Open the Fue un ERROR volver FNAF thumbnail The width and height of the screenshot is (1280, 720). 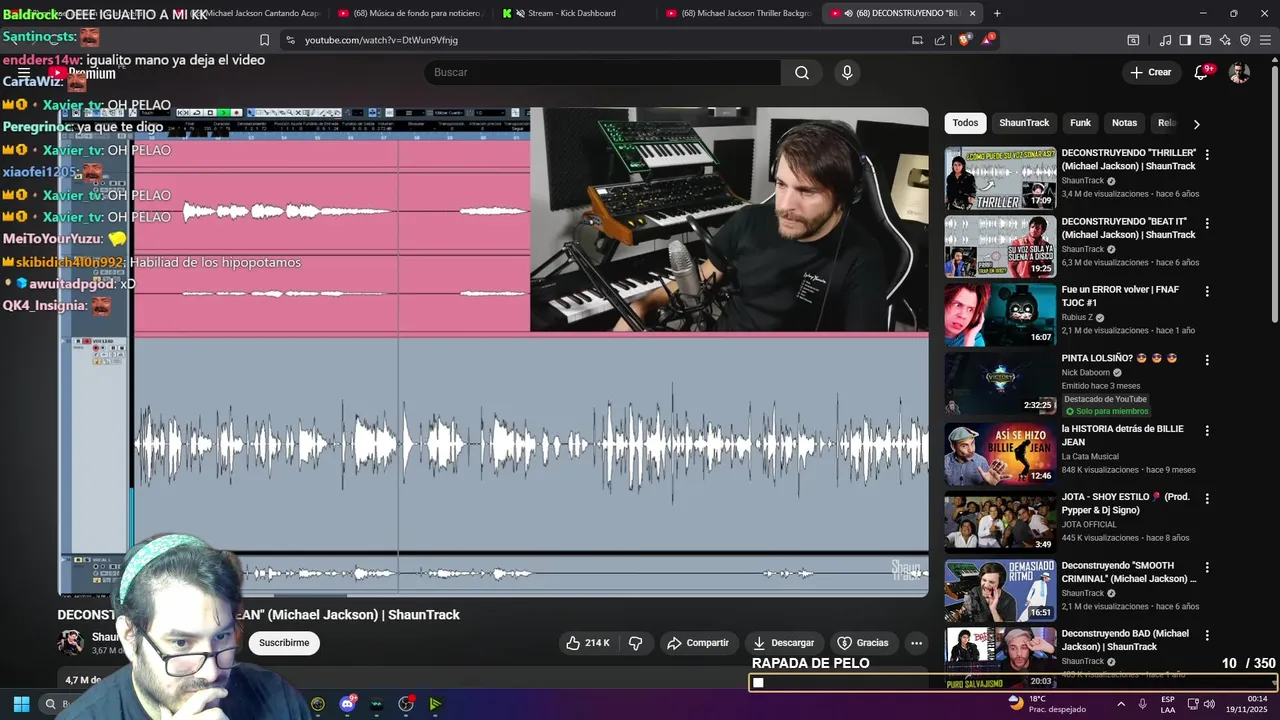click(x=1000, y=314)
